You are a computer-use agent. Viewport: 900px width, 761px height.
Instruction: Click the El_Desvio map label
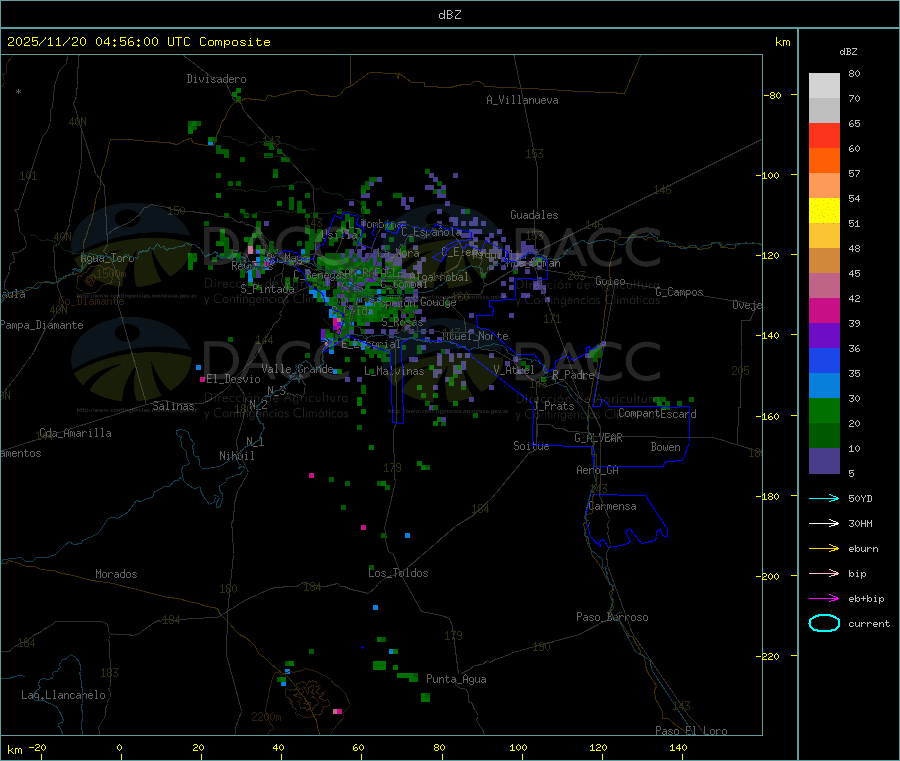234,379
